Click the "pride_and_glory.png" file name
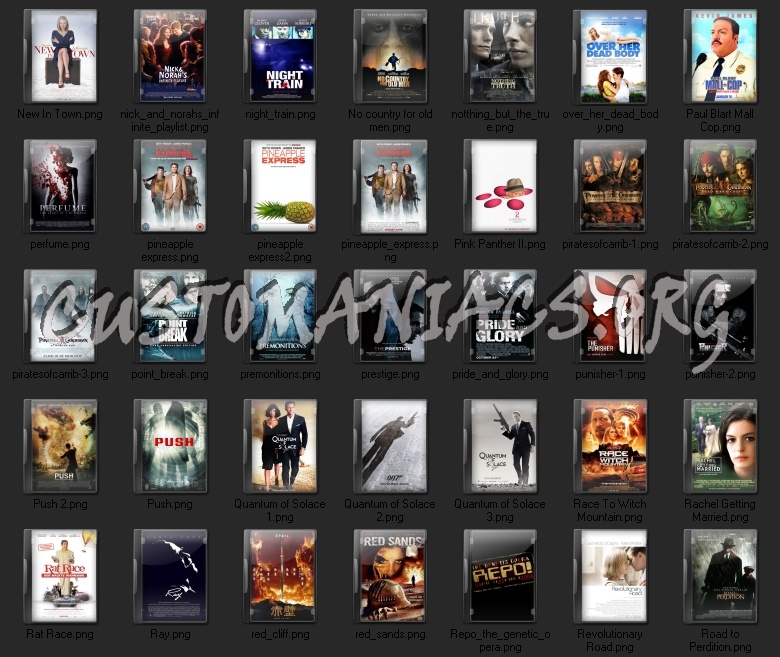Screen dimensions: 780x657 (500, 374)
